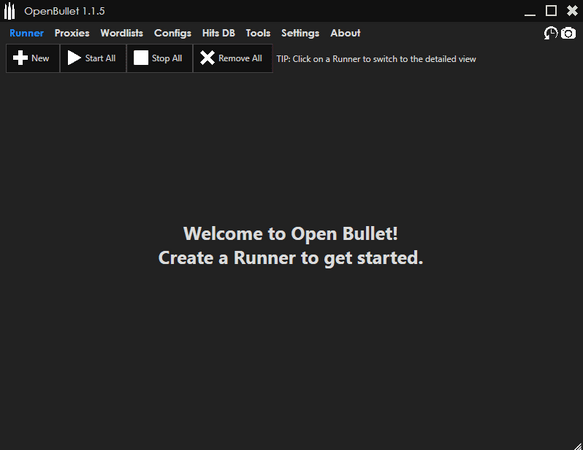Image resolution: width=583 pixels, height=450 pixels.
Task: Show the About page
Action: coord(345,33)
